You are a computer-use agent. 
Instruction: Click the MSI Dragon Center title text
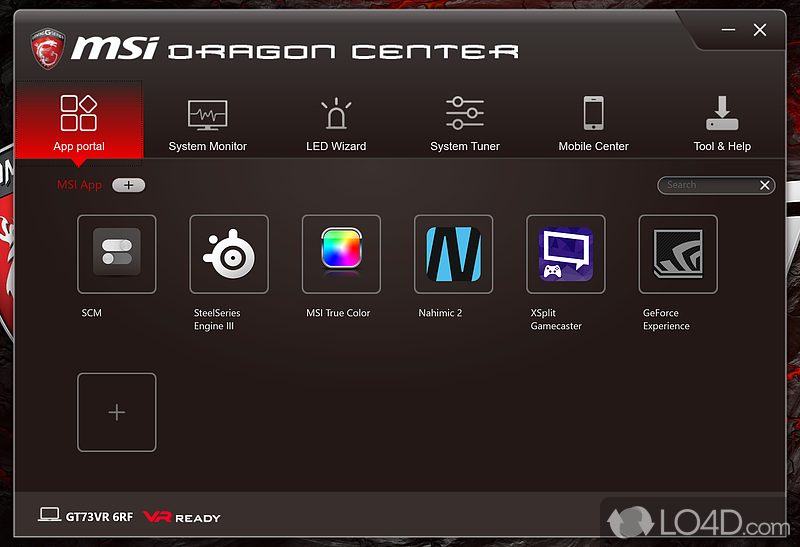295,49
